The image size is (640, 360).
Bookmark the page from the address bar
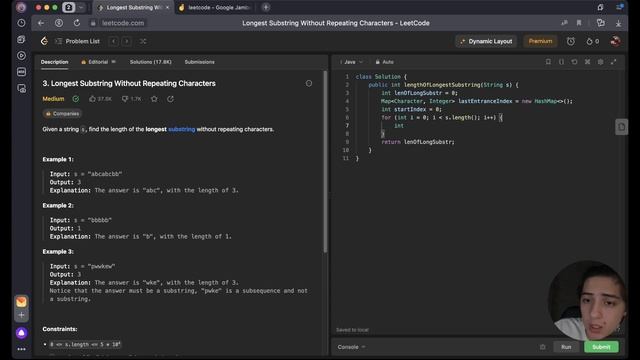point(579,23)
